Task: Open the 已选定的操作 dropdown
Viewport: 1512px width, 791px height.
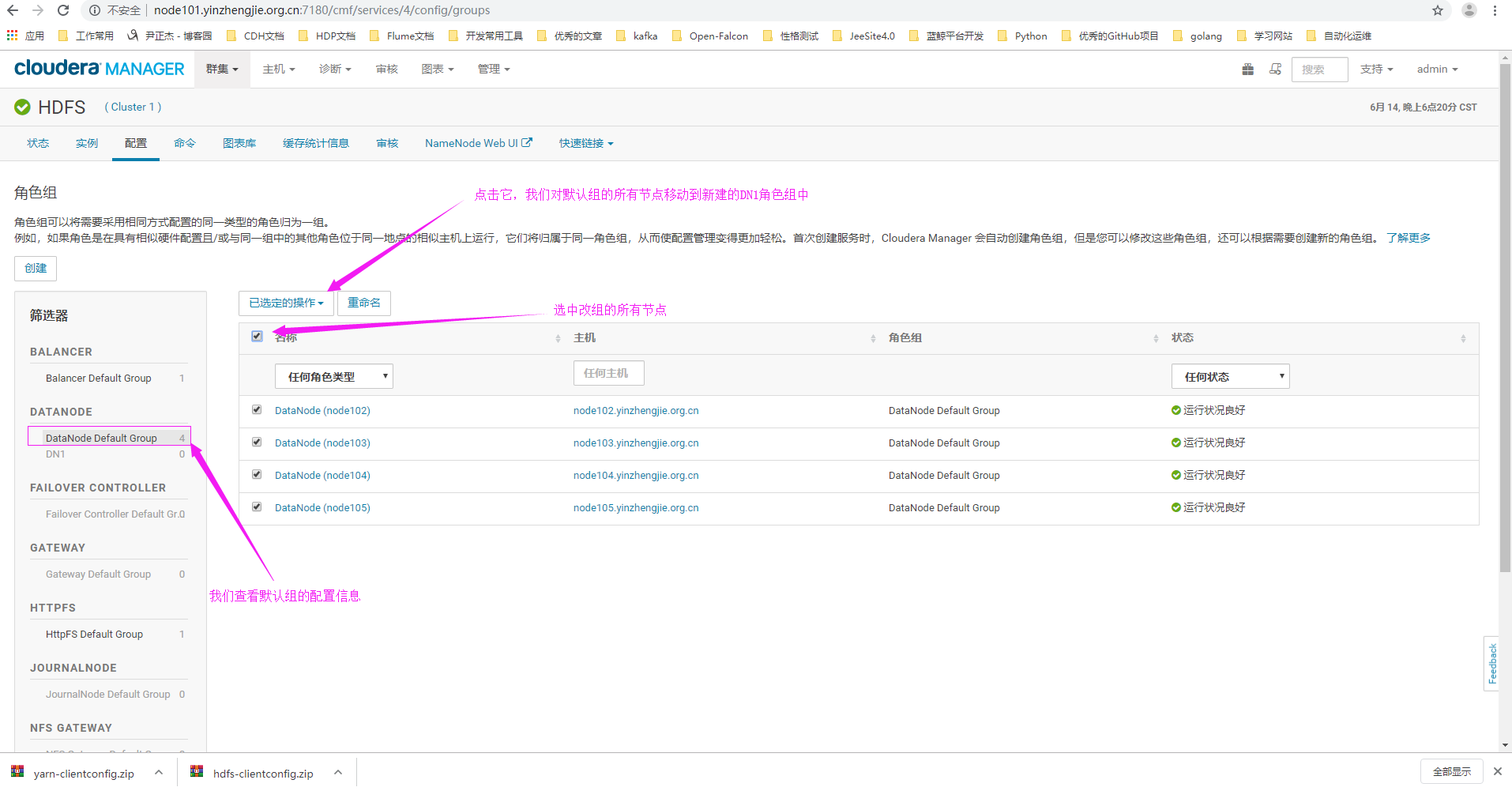Action: coord(286,303)
